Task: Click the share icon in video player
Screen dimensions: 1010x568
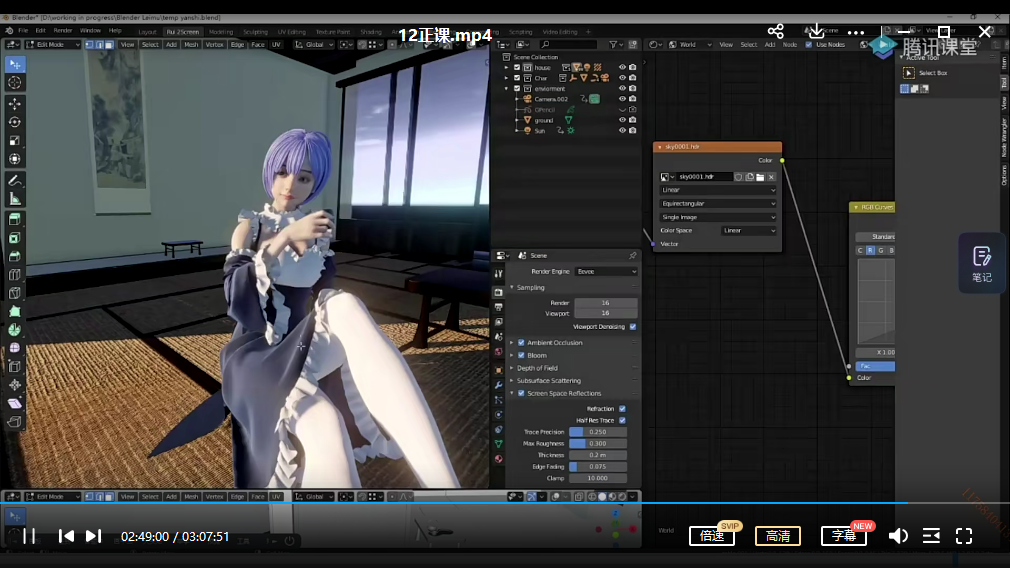Action: (x=776, y=31)
